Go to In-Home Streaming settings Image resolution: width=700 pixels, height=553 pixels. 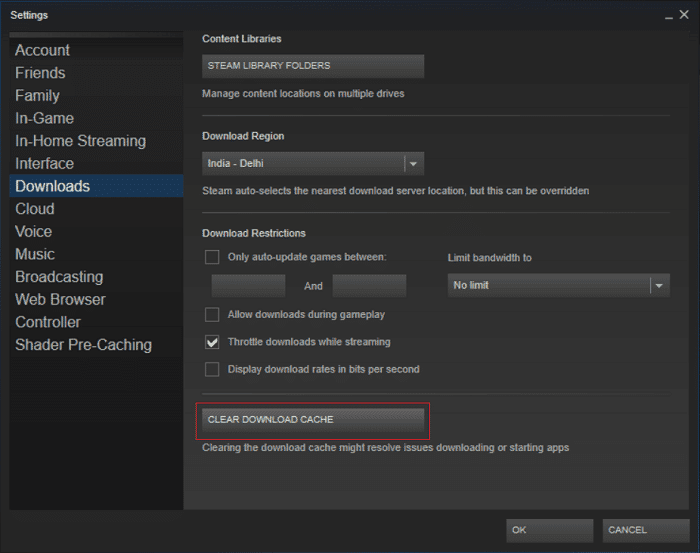[80, 141]
